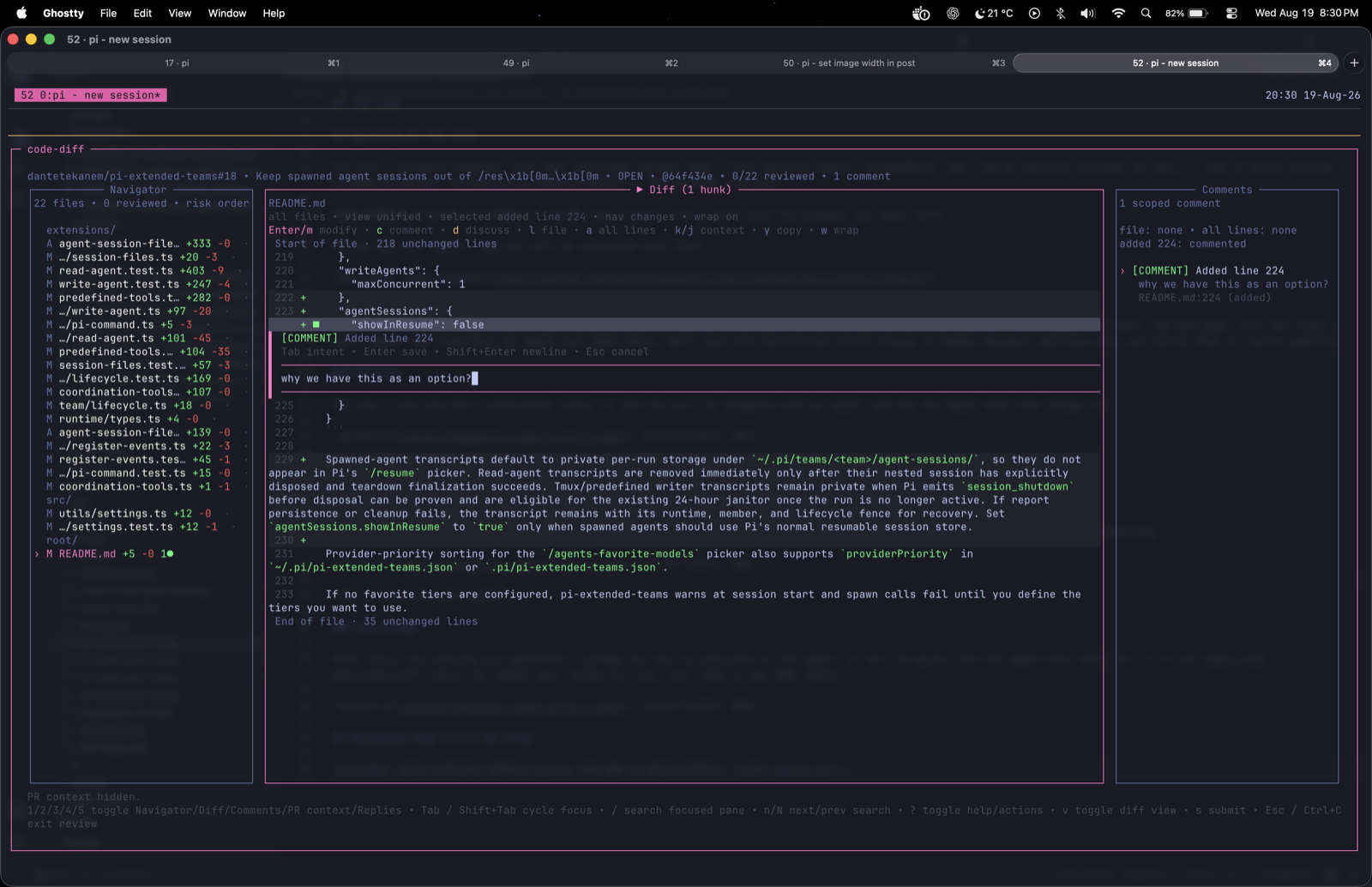Open Spotlight search icon

pyautogui.click(x=1146, y=13)
